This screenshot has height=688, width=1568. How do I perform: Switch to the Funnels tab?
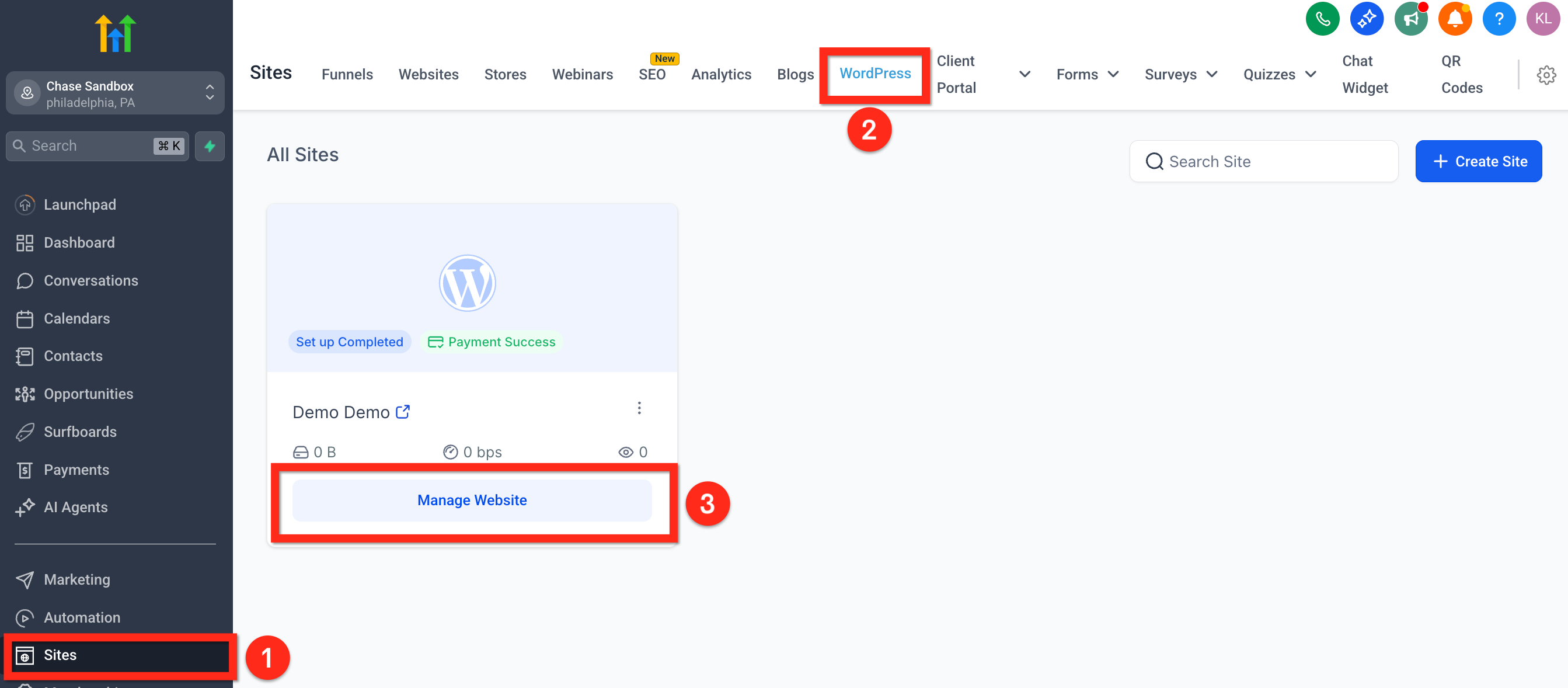tap(347, 74)
